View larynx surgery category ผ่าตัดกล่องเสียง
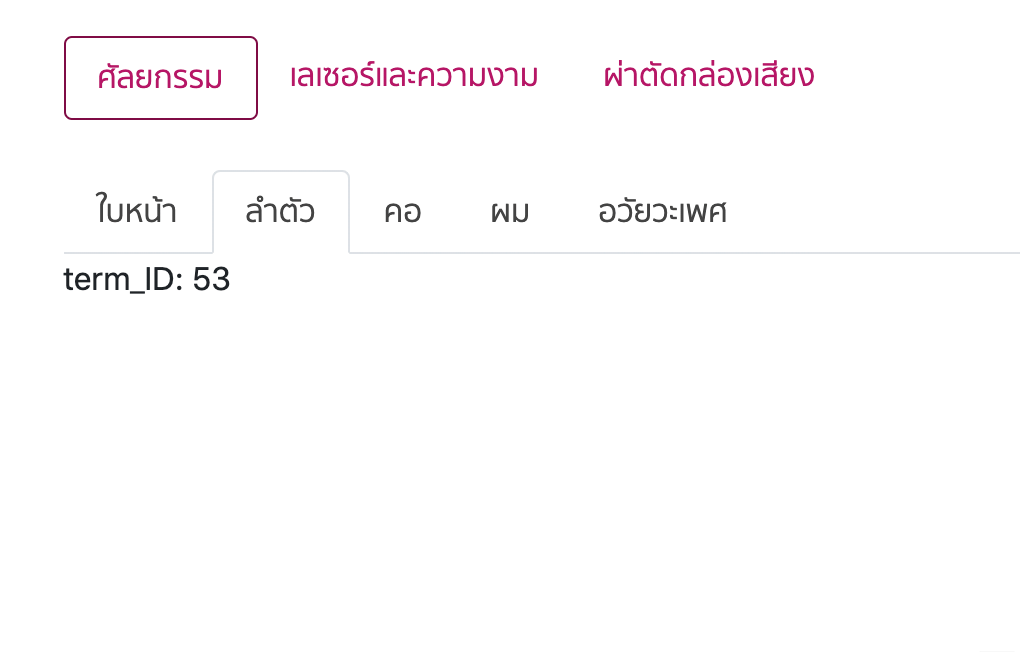Screen dimensions: 1020x652 click(x=709, y=77)
